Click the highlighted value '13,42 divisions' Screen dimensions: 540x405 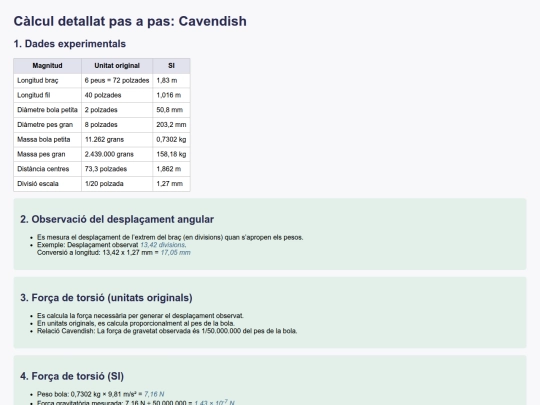coord(163,245)
